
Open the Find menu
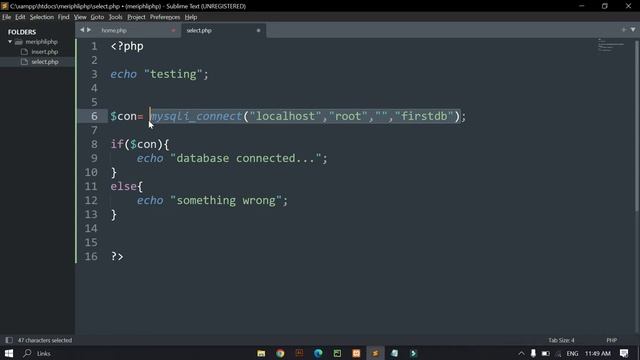[x=63, y=17]
